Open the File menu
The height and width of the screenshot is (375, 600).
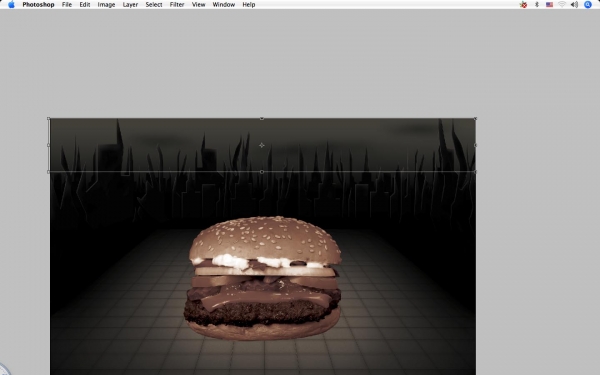coord(67,5)
